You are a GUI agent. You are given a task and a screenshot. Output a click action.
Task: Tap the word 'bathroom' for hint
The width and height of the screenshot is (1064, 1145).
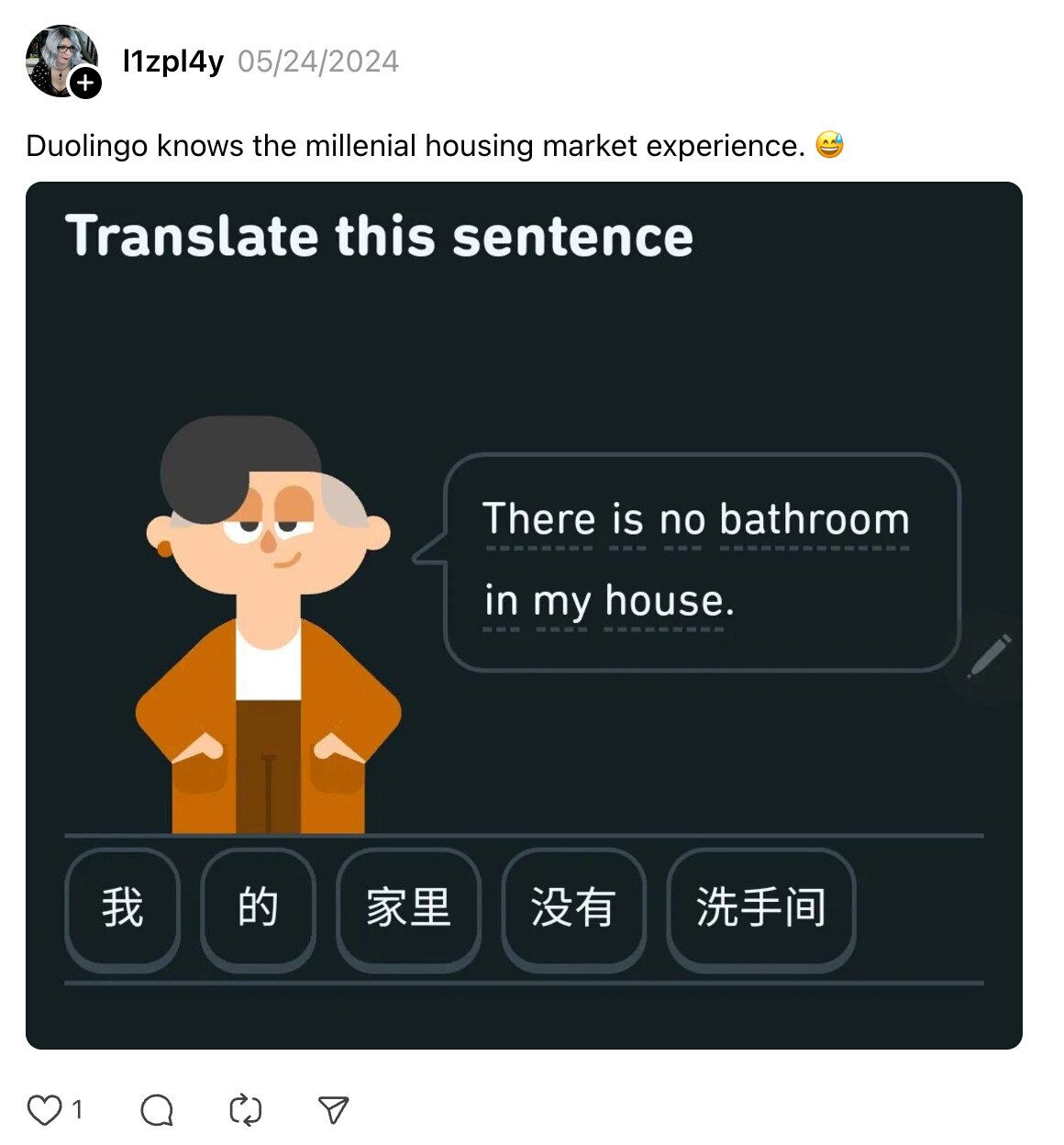815,520
